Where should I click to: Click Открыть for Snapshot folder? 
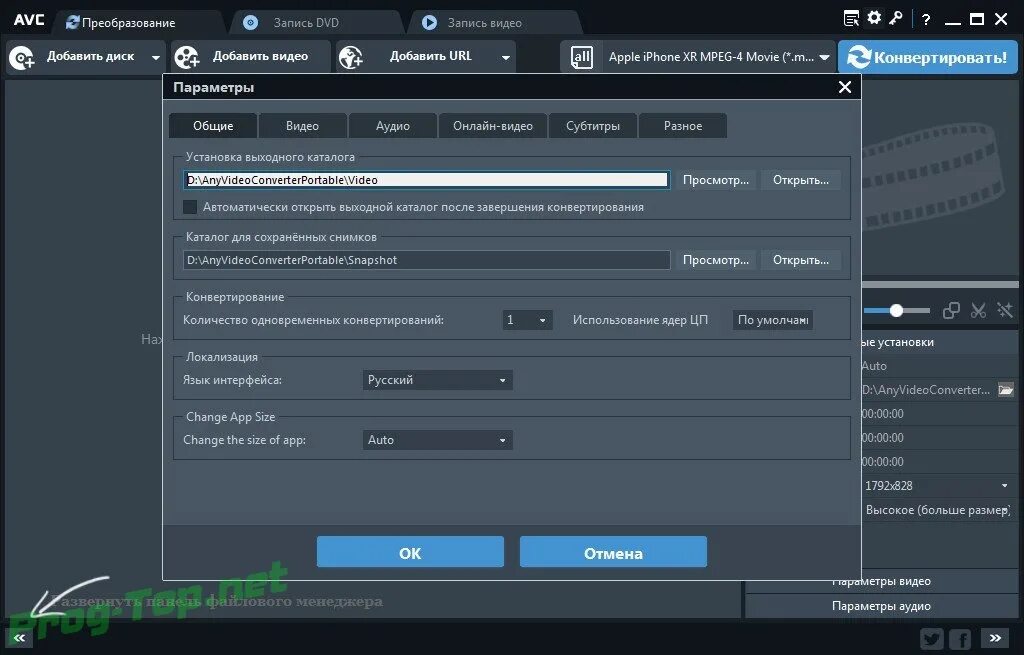pos(801,260)
